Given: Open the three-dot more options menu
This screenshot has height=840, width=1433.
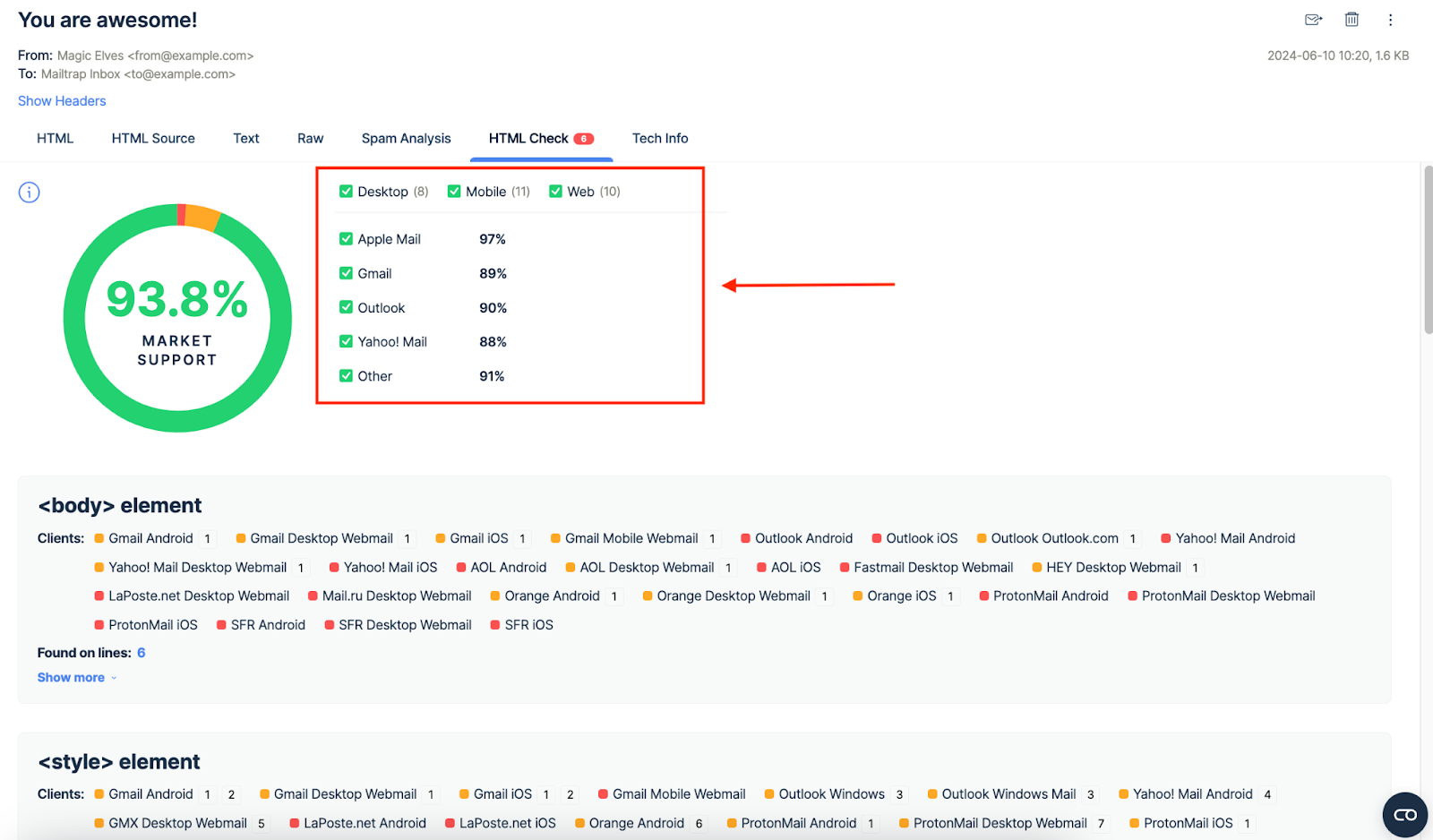Looking at the screenshot, I should (1390, 20).
